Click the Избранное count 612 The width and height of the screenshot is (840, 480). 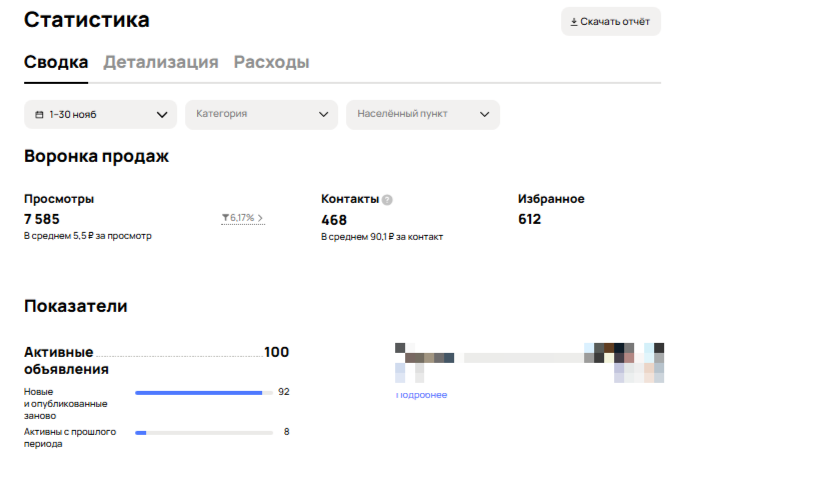tap(529, 219)
